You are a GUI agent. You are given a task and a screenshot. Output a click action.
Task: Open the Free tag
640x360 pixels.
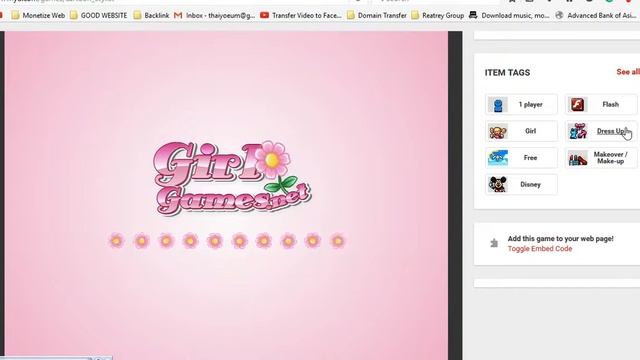coord(521,158)
